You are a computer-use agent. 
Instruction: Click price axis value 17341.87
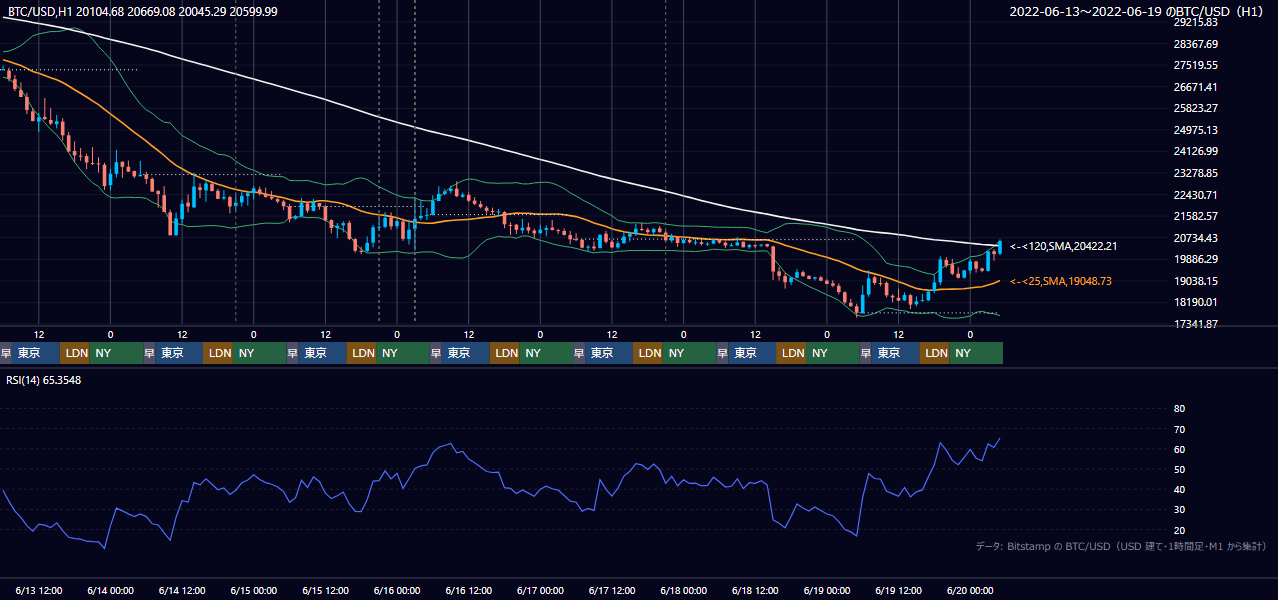click(x=1195, y=324)
